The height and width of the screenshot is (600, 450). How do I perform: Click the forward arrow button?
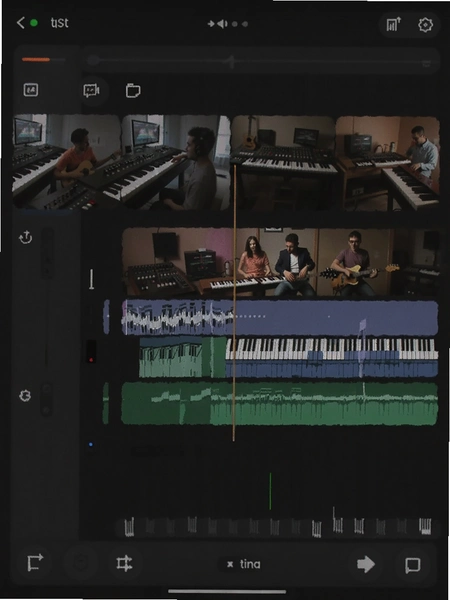[x=366, y=564]
